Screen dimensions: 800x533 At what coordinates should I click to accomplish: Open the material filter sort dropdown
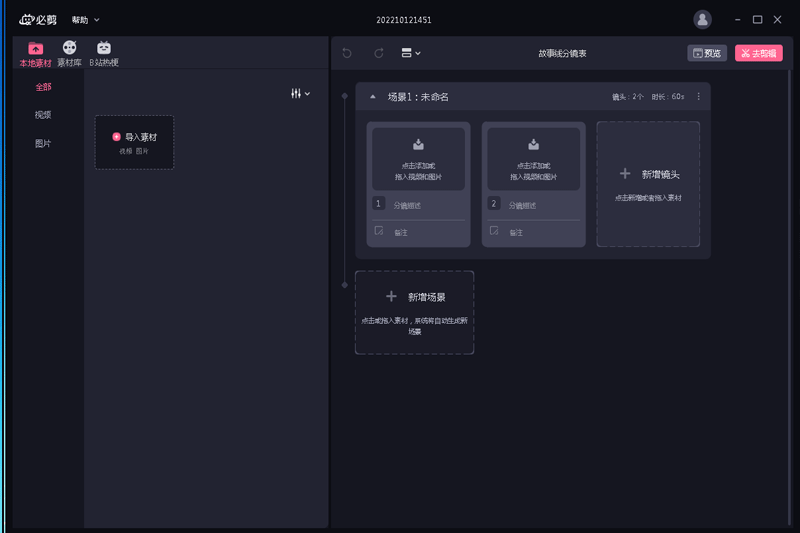tap(300, 93)
